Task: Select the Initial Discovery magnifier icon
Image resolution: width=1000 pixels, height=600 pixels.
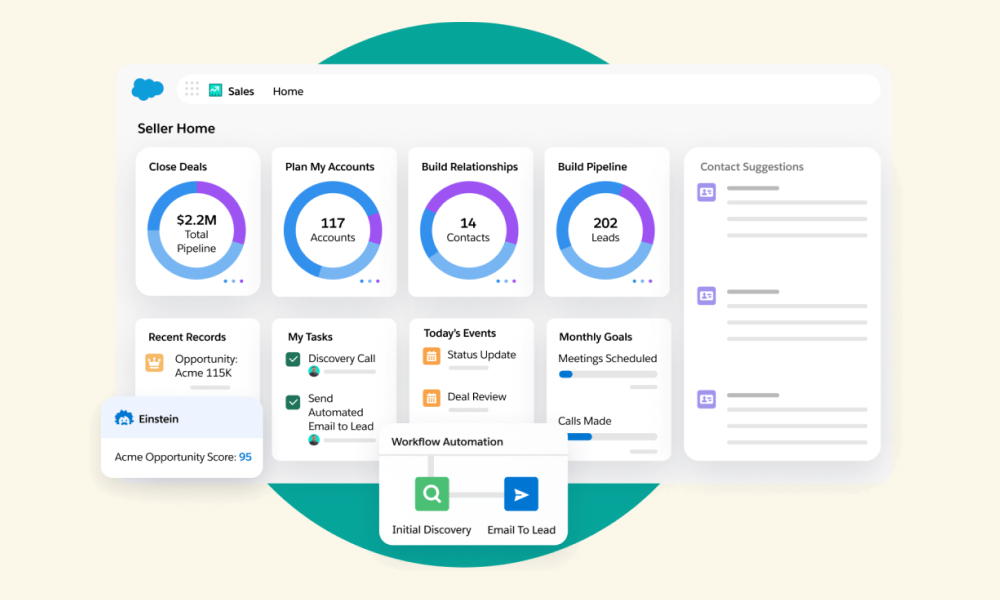Action: pos(432,494)
